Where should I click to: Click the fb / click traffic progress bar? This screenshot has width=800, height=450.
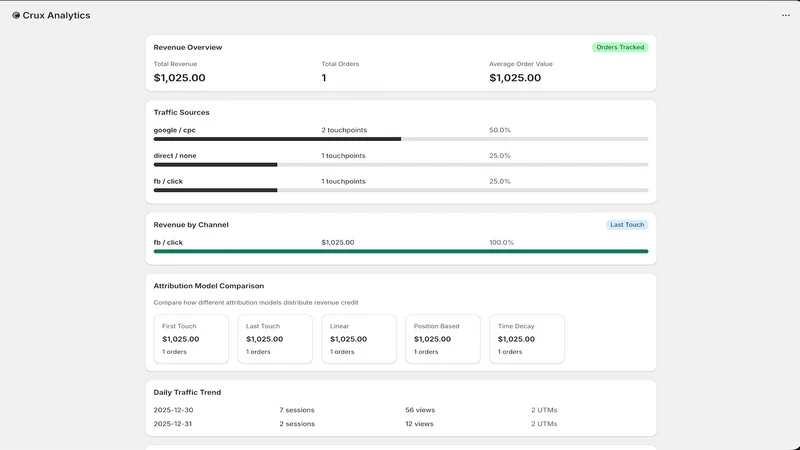click(x=401, y=190)
